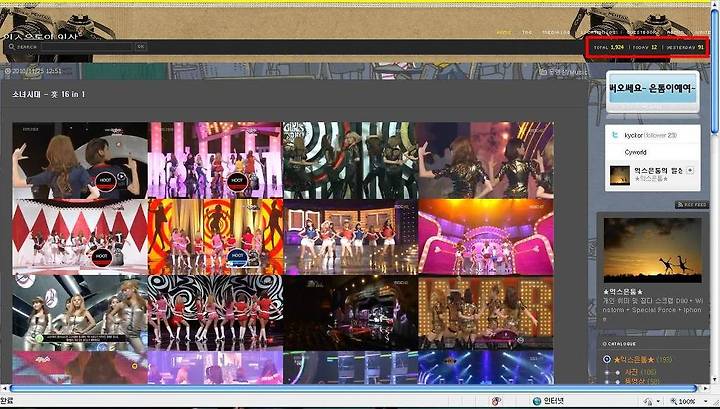Open the dropdown arrow beside the shield icon
720x409 pixels.
pyautogui.click(x=658, y=402)
